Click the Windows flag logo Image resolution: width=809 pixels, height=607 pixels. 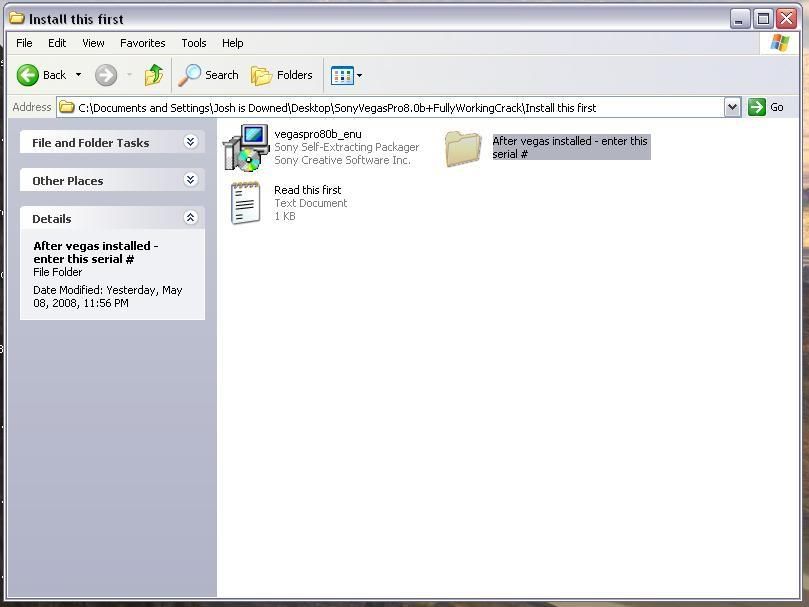point(780,43)
